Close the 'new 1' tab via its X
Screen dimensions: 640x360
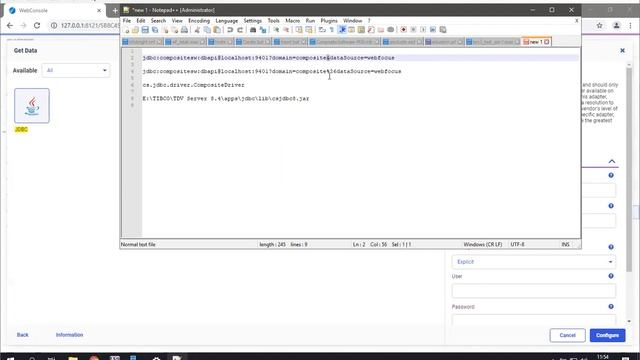coord(547,42)
